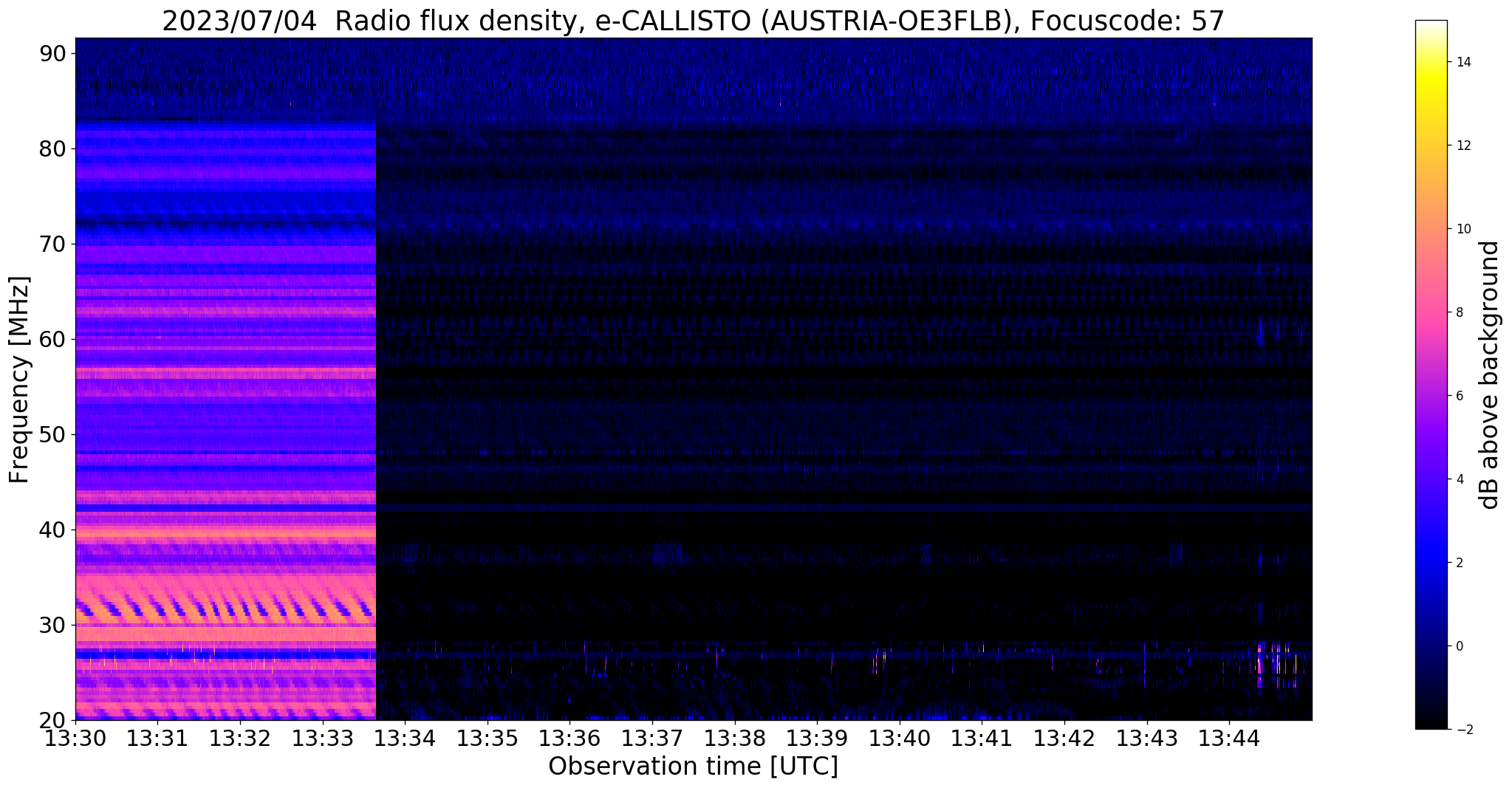Image resolution: width=1512 pixels, height=788 pixels.
Task: Click the colorbar tick value 8
Action: tap(1459, 312)
